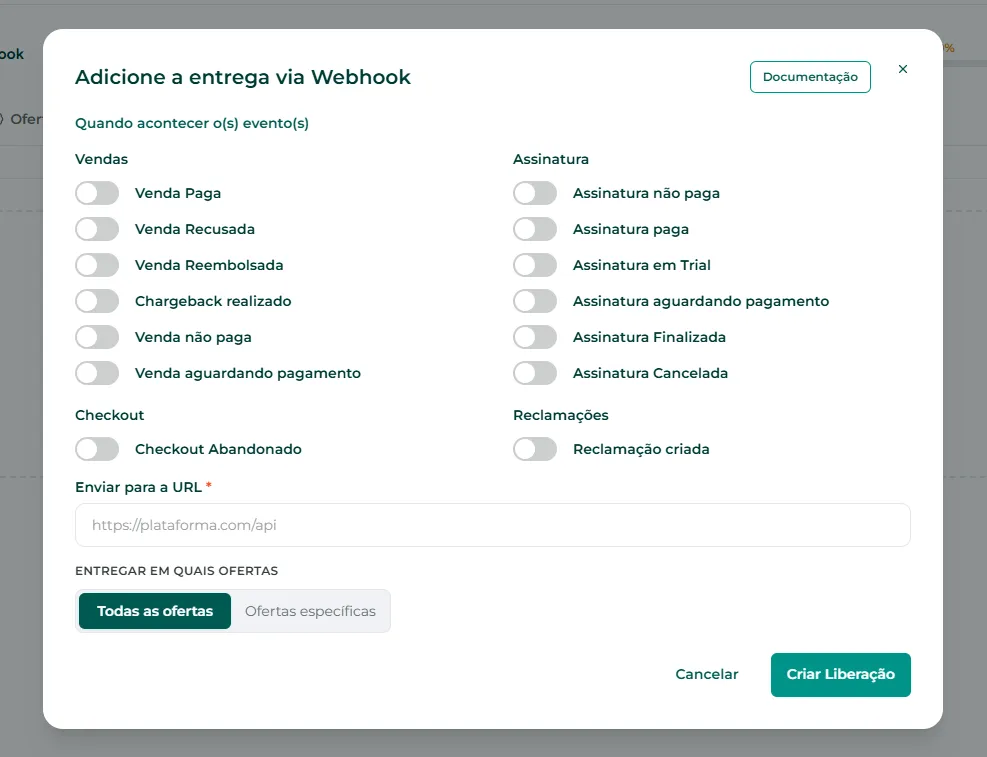Close the Webhook dialog with the X icon

click(903, 69)
